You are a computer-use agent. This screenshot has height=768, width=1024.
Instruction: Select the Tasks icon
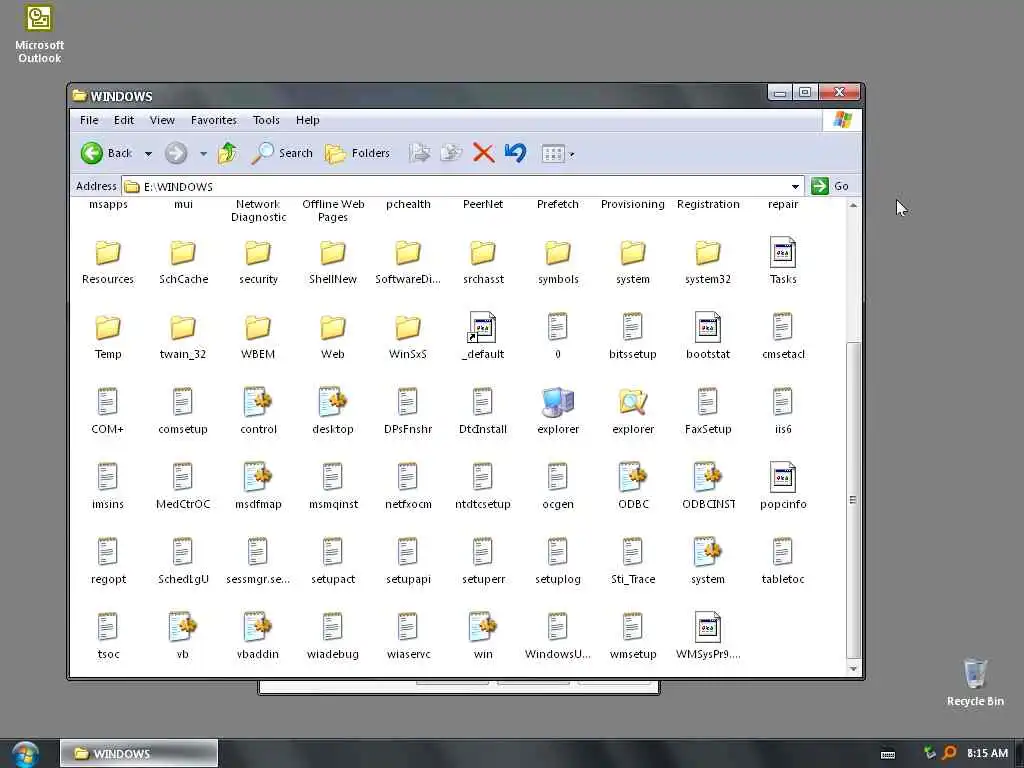(783, 261)
